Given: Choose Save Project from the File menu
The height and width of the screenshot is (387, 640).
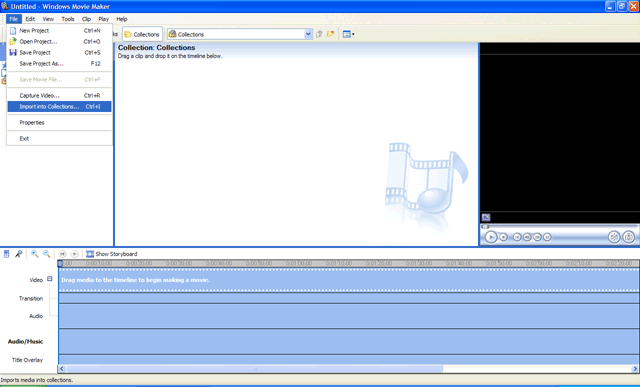Looking at the screenshot, I should click(x=59, y=53).
